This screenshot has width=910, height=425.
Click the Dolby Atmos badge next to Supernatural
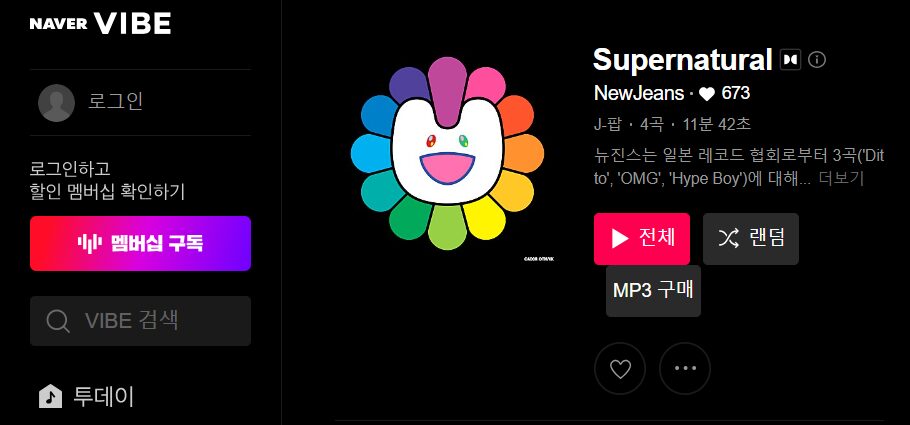tap(790, 60)
